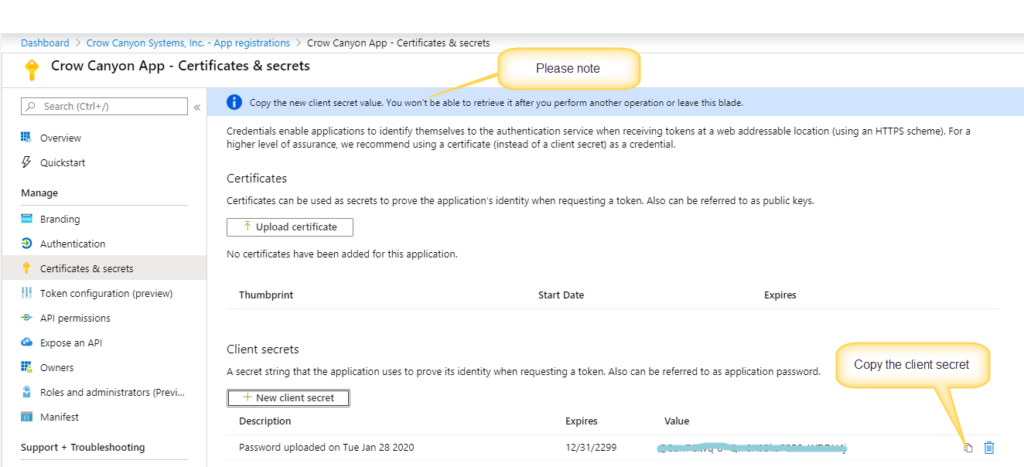Open API permissions menu item
This screenshot has width=1024, height=467.
point(75,318)
